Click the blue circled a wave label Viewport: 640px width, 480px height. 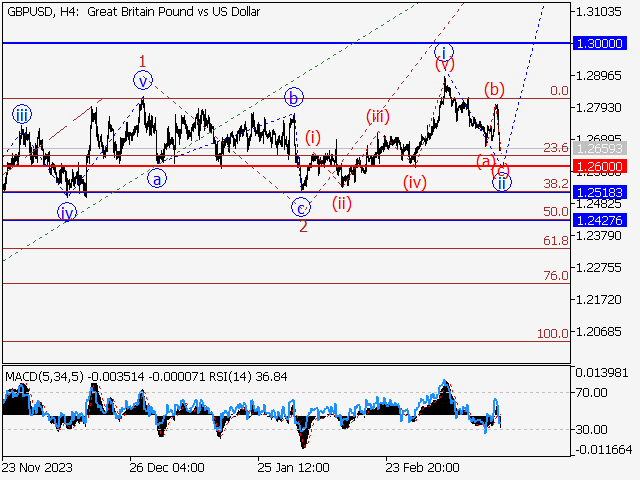click(x=157, y=178)
